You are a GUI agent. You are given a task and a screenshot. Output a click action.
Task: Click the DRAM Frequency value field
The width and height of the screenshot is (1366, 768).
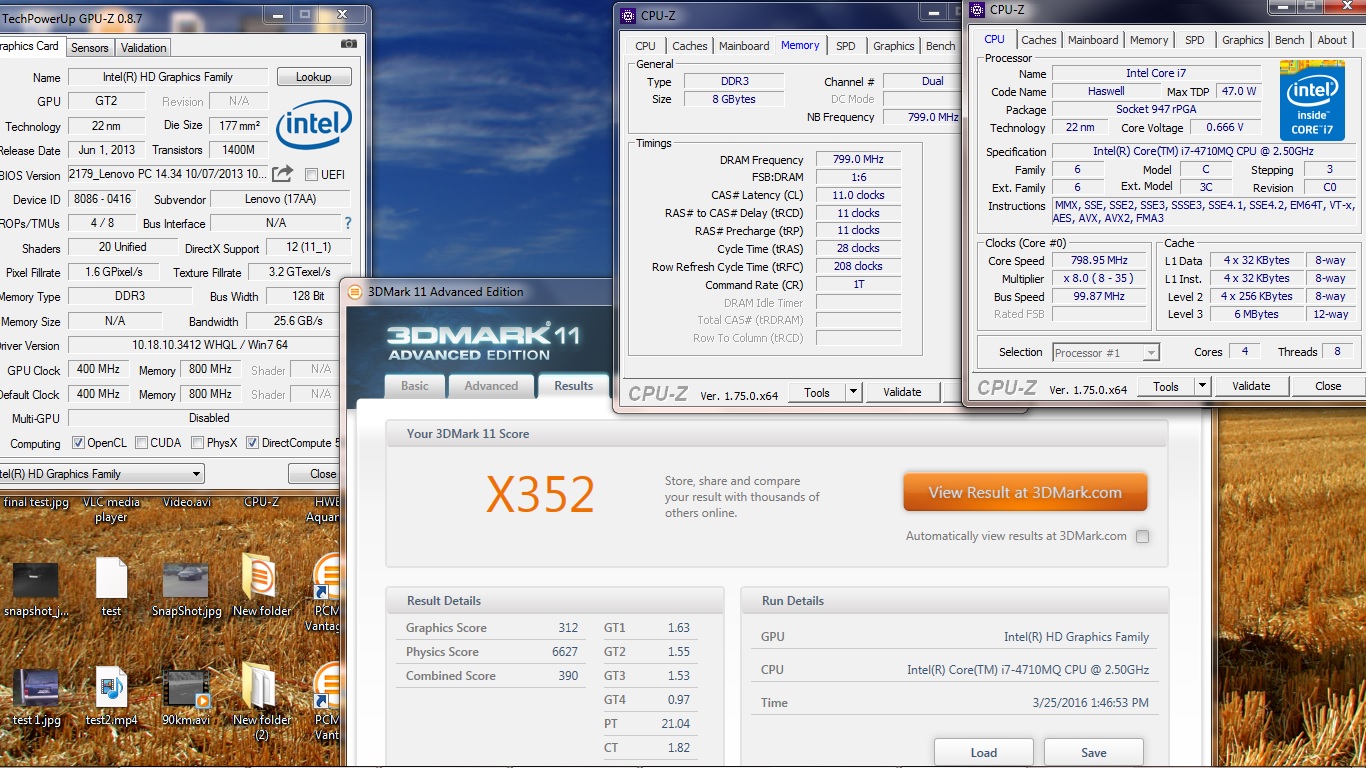858,160
